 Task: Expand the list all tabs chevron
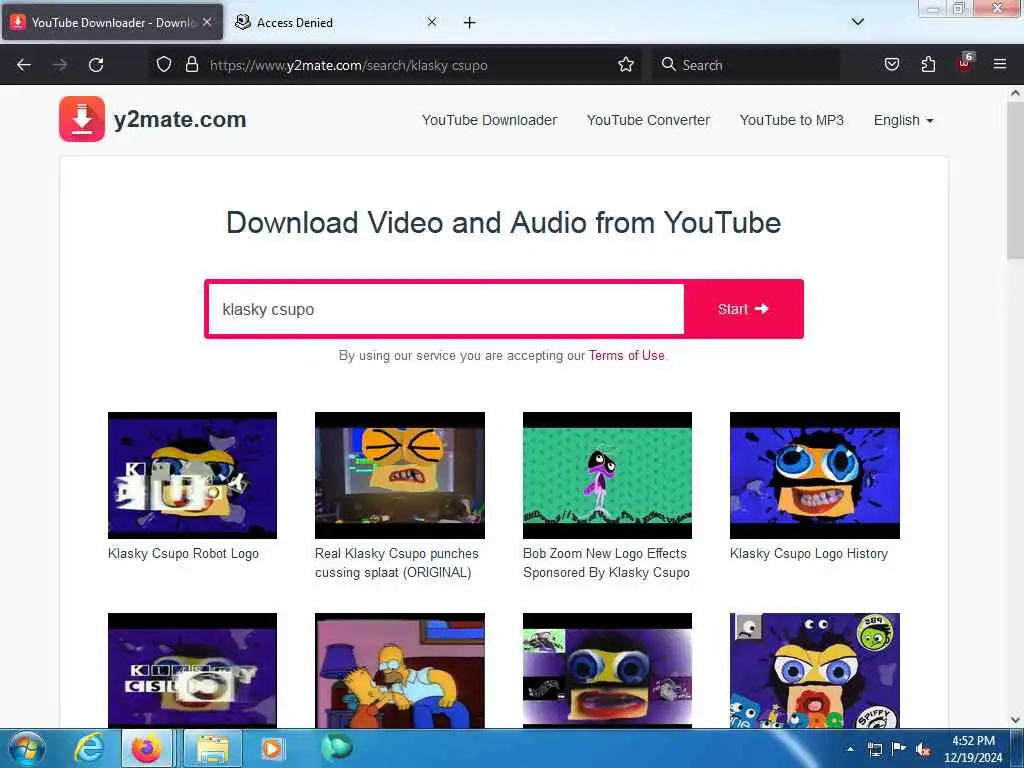click(857, 22)
